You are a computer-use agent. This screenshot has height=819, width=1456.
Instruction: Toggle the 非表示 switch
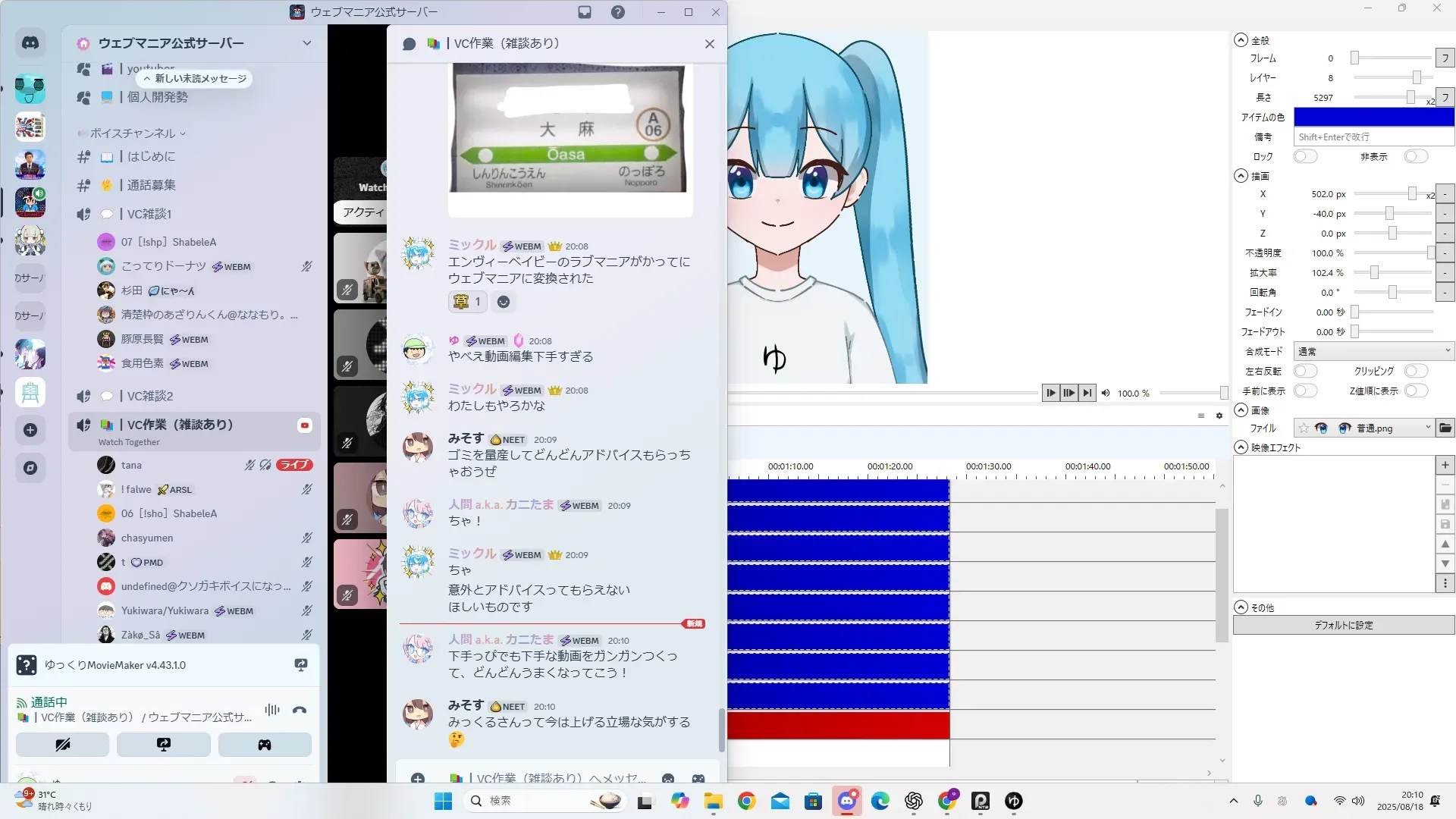(x=1415, y=156)
